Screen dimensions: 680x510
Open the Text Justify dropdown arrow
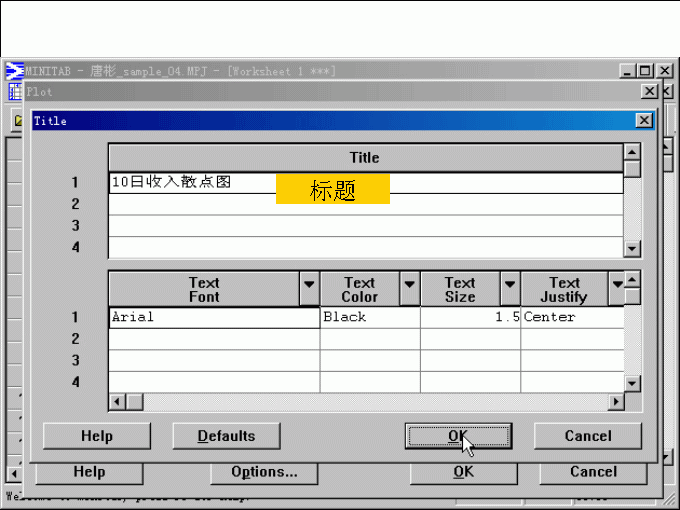[617, 286]
